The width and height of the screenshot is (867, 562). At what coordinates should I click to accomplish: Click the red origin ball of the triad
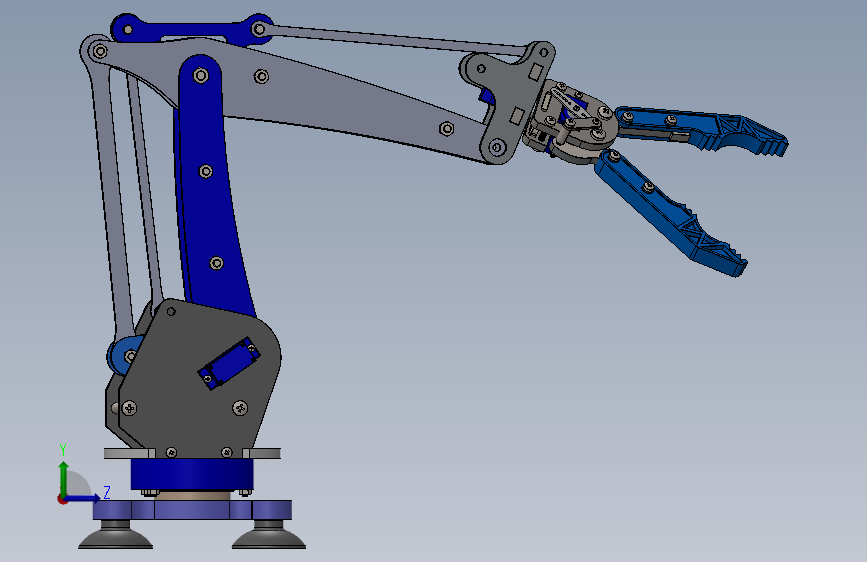62,499
